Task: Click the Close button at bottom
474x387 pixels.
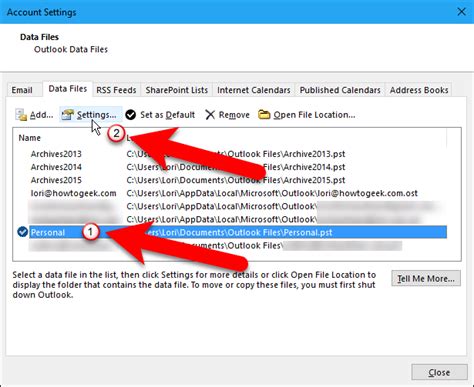Action: pos(439,372)
